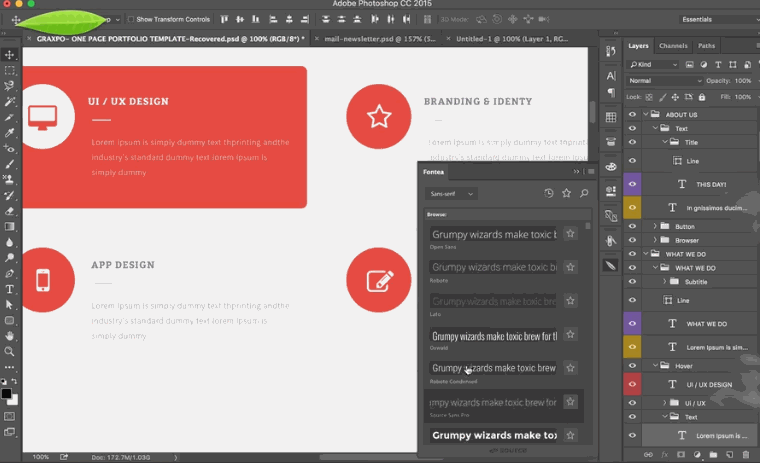
Task: Click the Fill 100% value field
Action: 744,97
